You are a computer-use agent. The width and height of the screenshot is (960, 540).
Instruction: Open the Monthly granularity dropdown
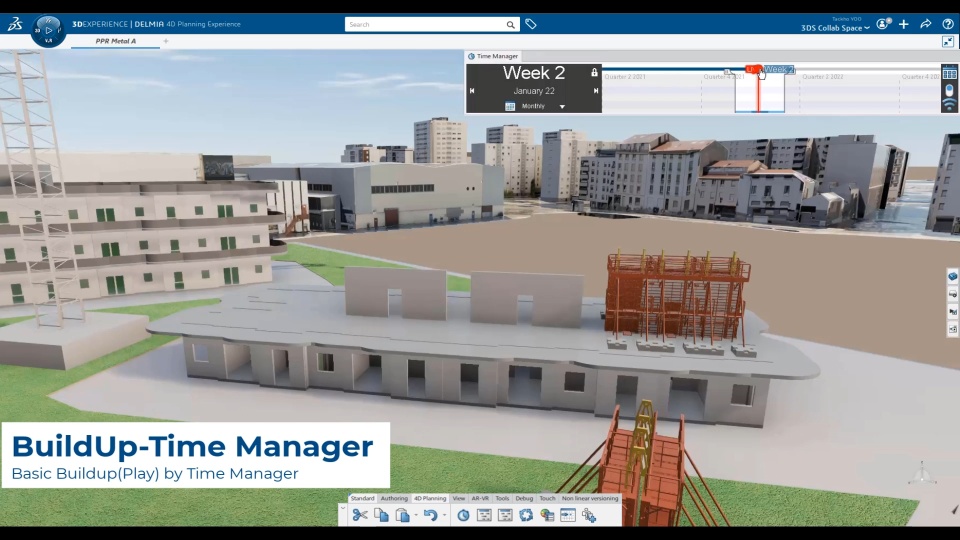pyautogui.click(x=562, y=107)
